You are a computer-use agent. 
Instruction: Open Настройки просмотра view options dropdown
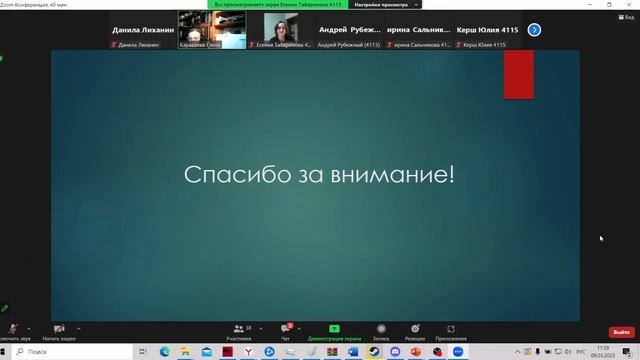click(386, 5)
